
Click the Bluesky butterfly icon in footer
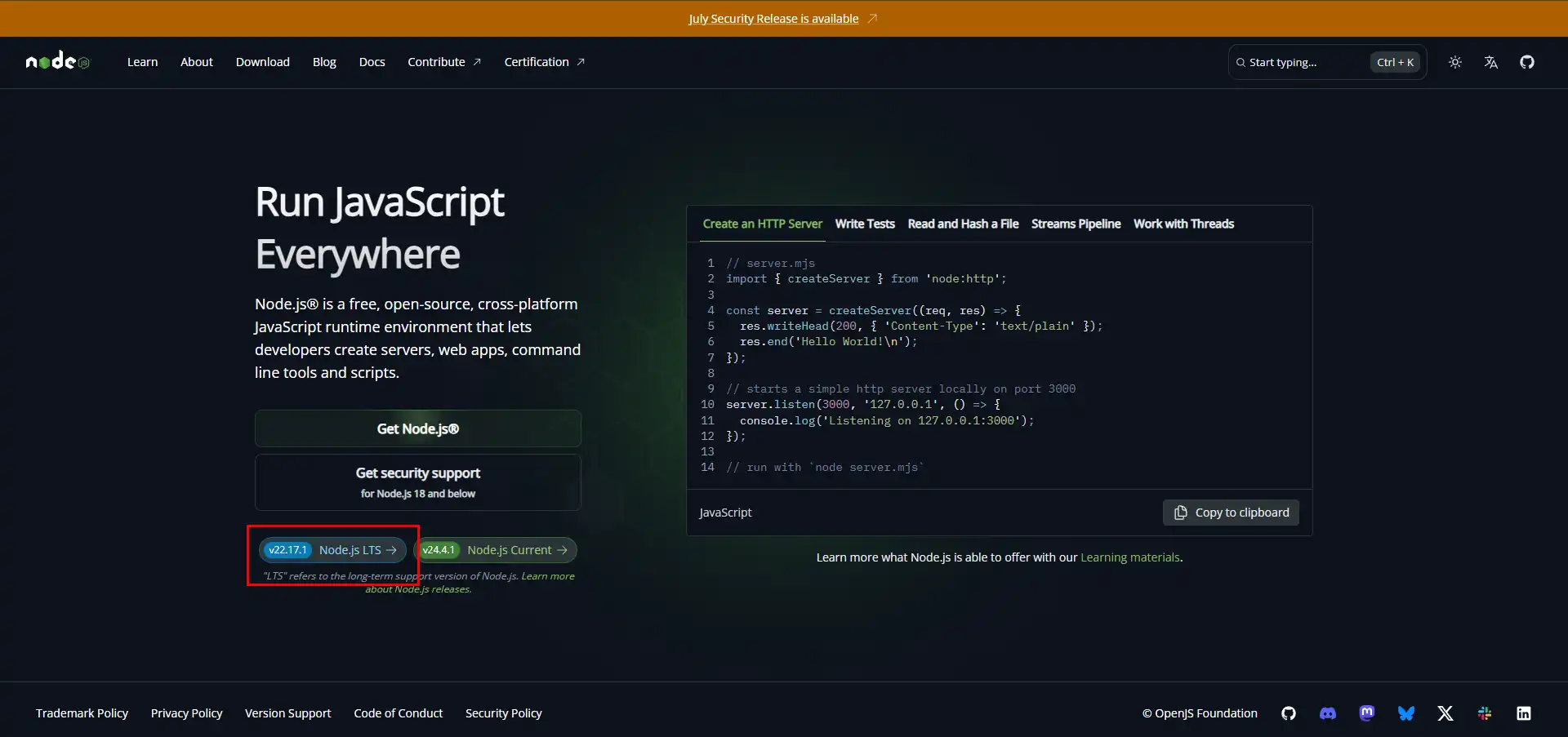[1406, 713]
